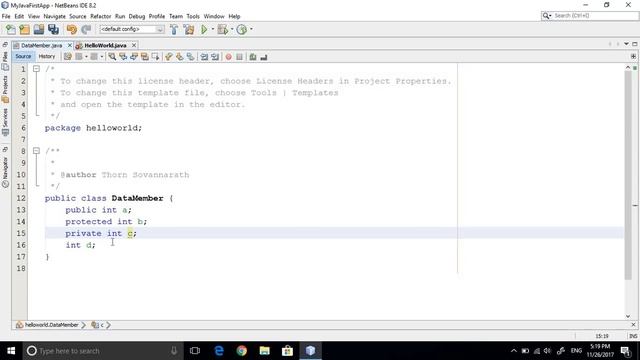Click the scrollbar down arrow
The width and height of the screenshot is (640, 360).
point(628,316)
